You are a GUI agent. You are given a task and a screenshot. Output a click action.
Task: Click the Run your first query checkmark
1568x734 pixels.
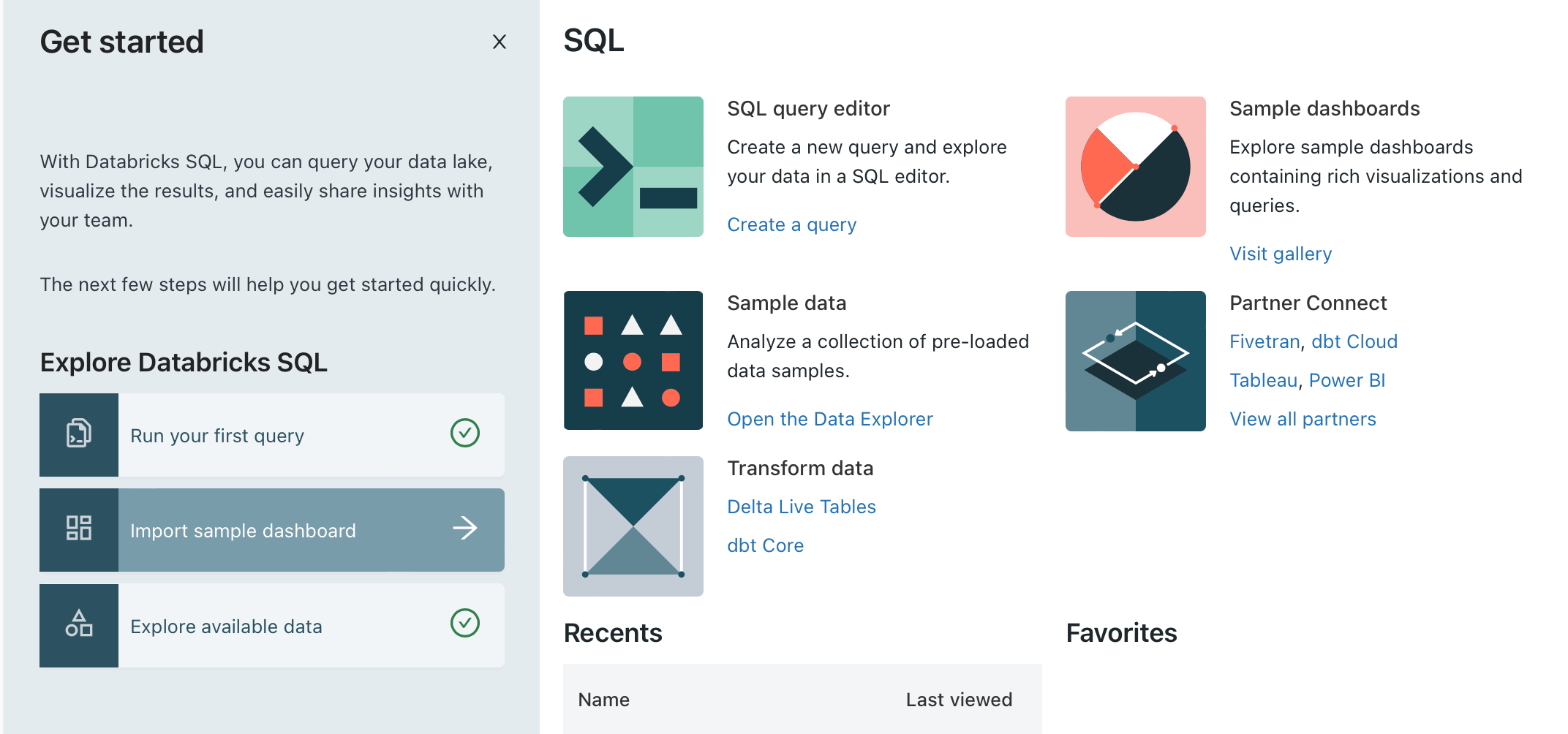pos(465,433)
